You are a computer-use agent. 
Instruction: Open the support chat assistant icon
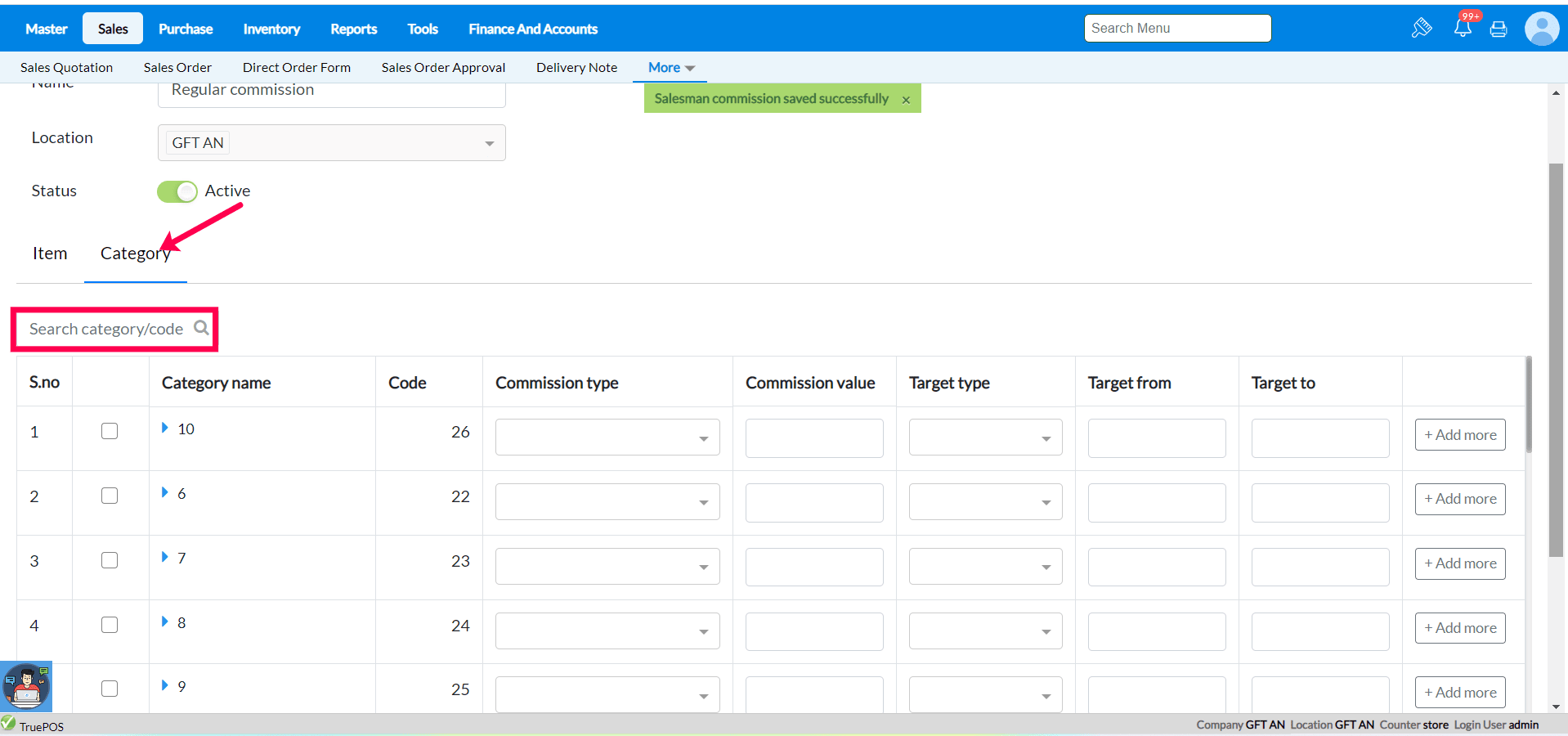click(26, 686)
